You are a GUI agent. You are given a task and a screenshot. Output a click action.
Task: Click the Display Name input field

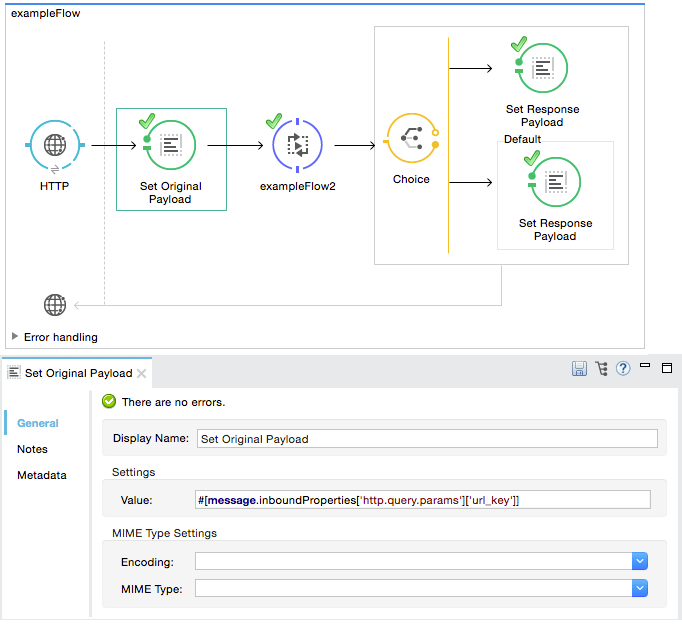pos(426,438)
